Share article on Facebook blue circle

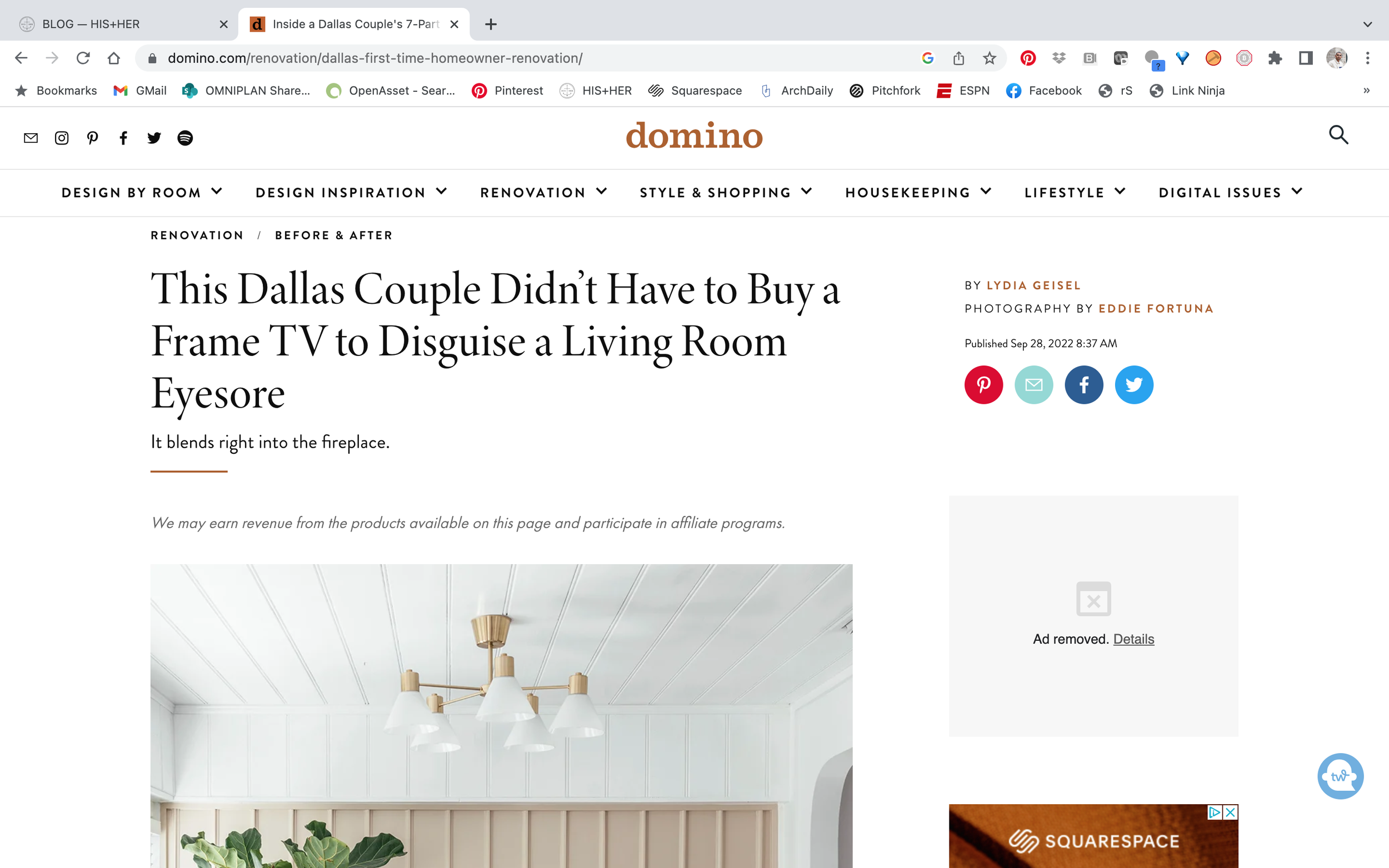[x=1084, y=385]
